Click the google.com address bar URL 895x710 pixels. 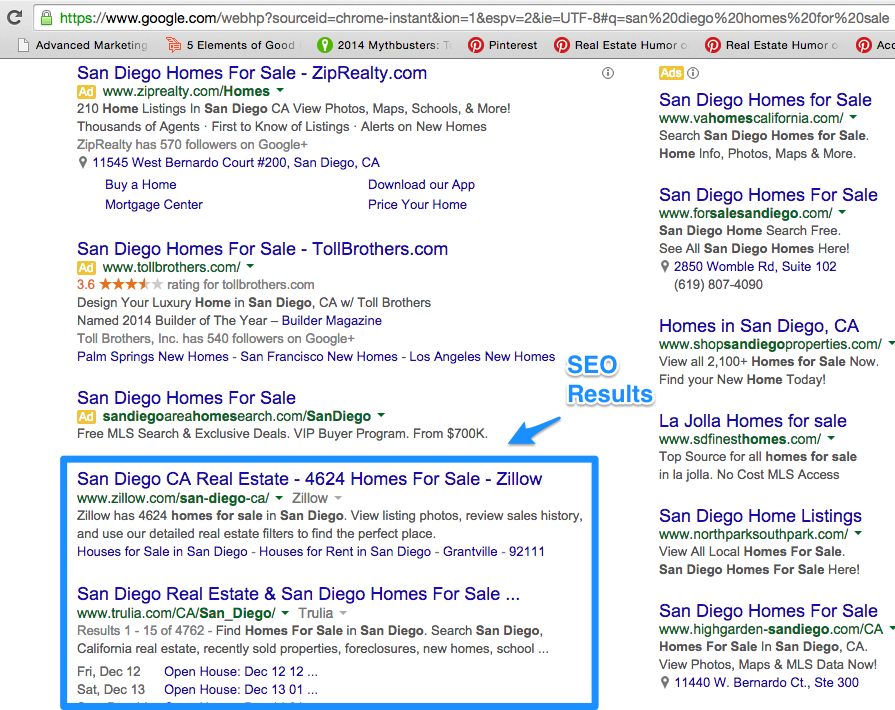click(474, 18)
